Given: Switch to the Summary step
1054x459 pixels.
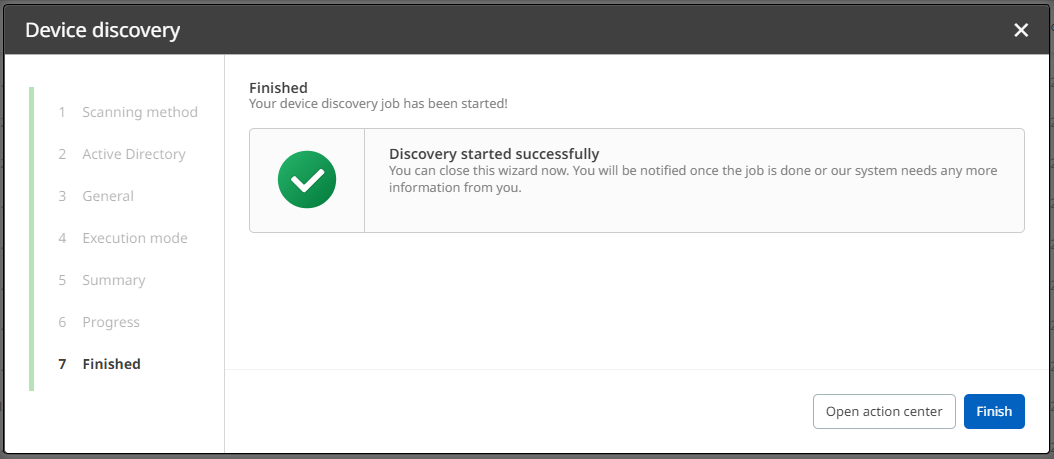Looking at the screenshot, I should [114, 280].
